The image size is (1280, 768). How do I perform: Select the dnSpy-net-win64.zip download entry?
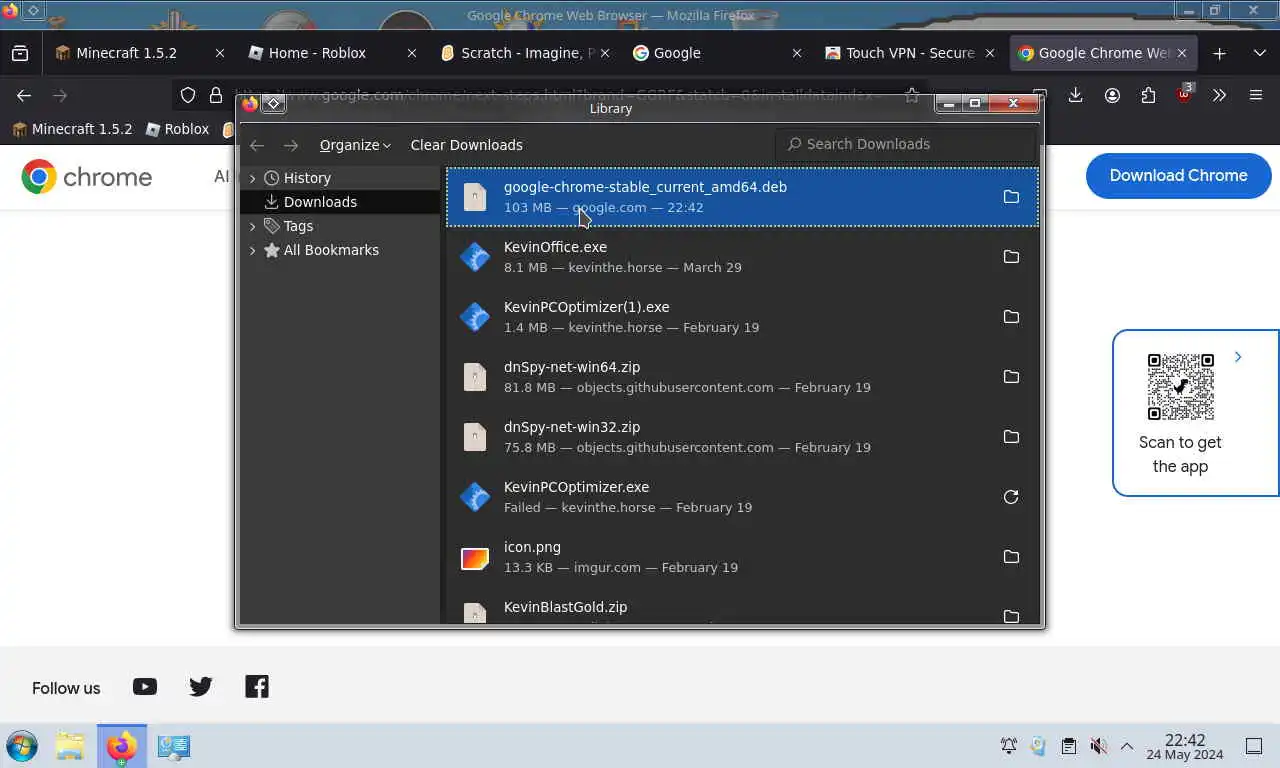(742, 377)
